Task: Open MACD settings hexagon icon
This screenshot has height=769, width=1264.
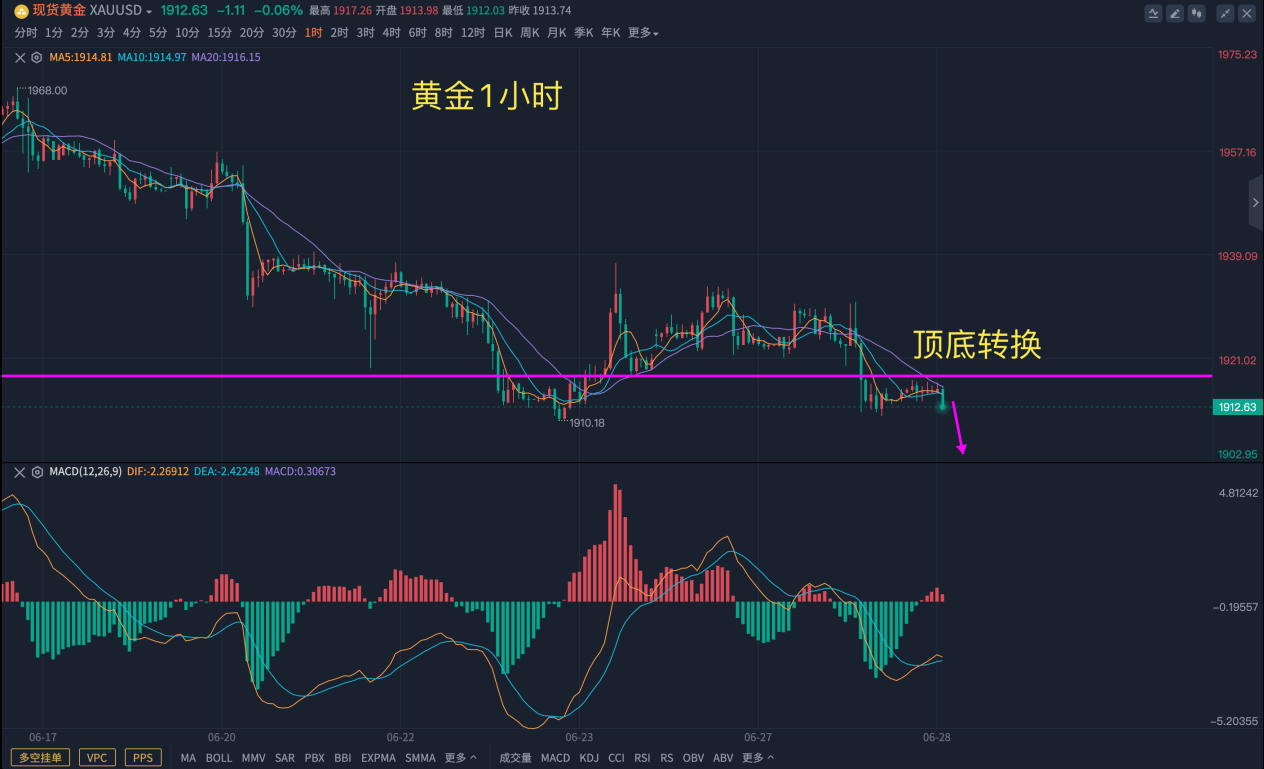Action: click(36, 471)
